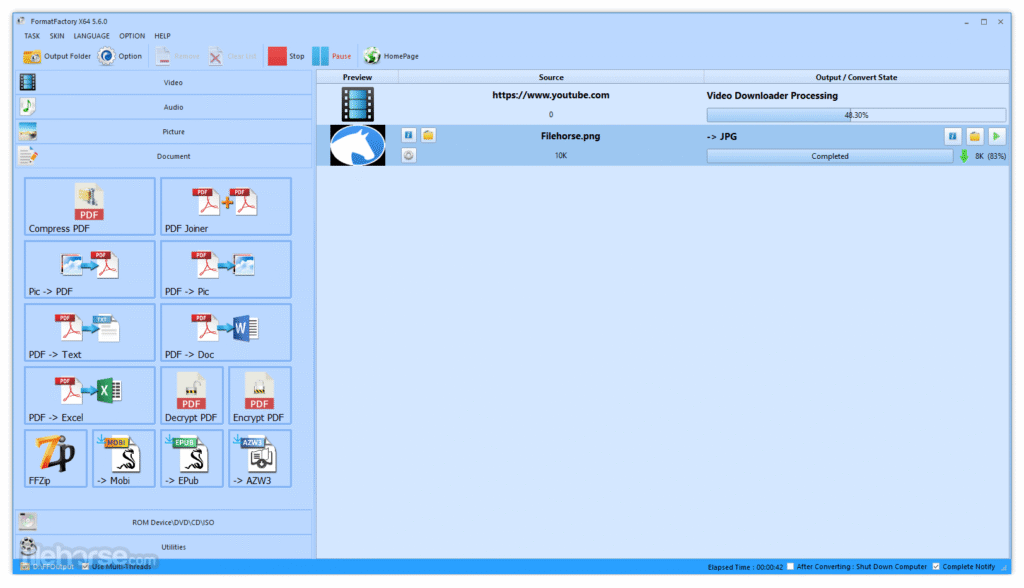
Task: Open the LANGUAGE menu
Action: pyautogui.click(x=91, y=35)
